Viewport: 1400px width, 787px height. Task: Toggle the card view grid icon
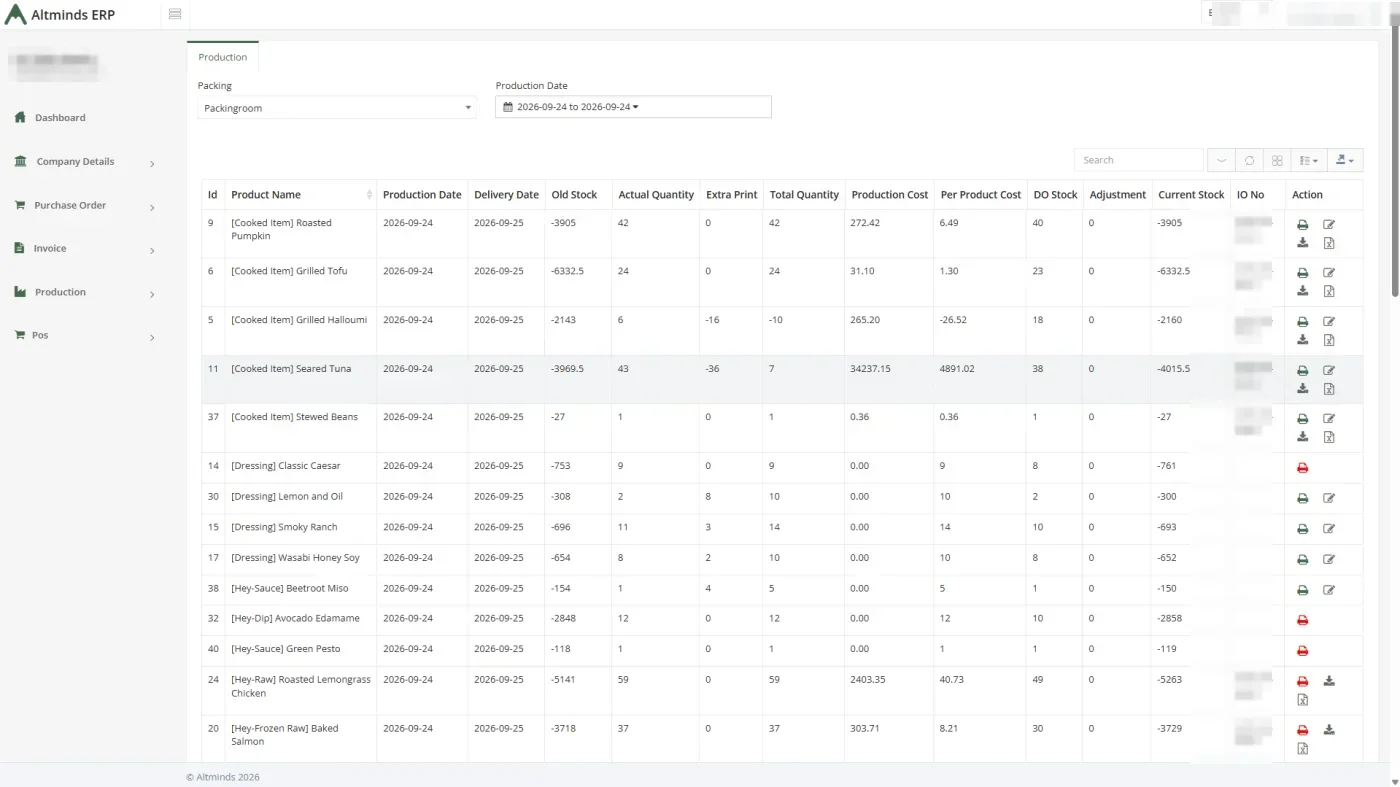(x=1277, y=160)
